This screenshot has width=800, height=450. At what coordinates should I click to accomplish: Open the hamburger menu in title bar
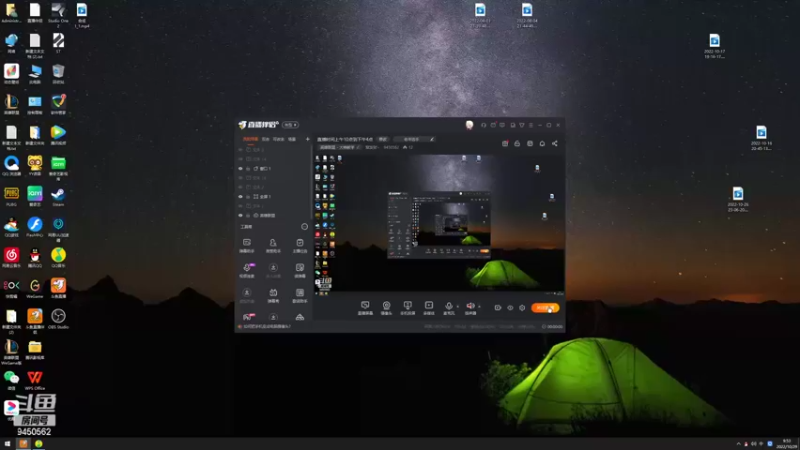(x=531, y=125)
